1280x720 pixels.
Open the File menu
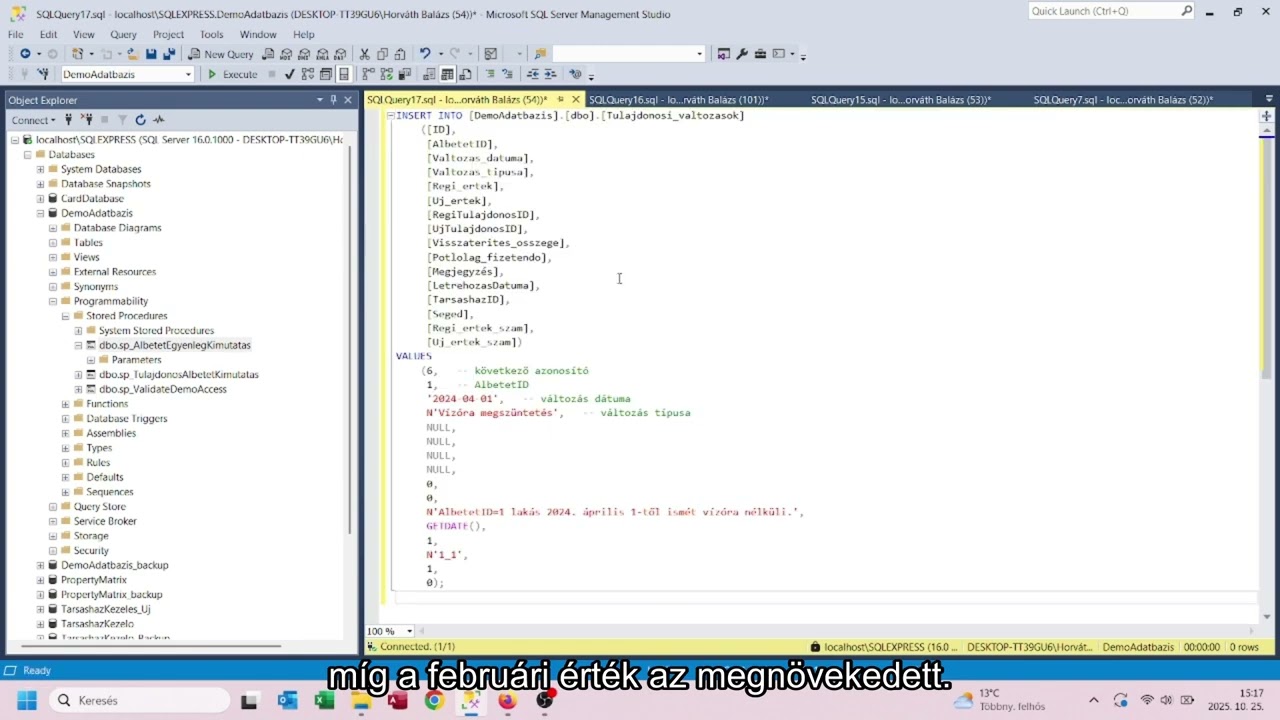tap(15, 34)
